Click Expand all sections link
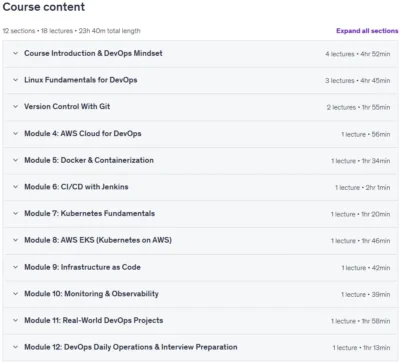 click(367, 31)
